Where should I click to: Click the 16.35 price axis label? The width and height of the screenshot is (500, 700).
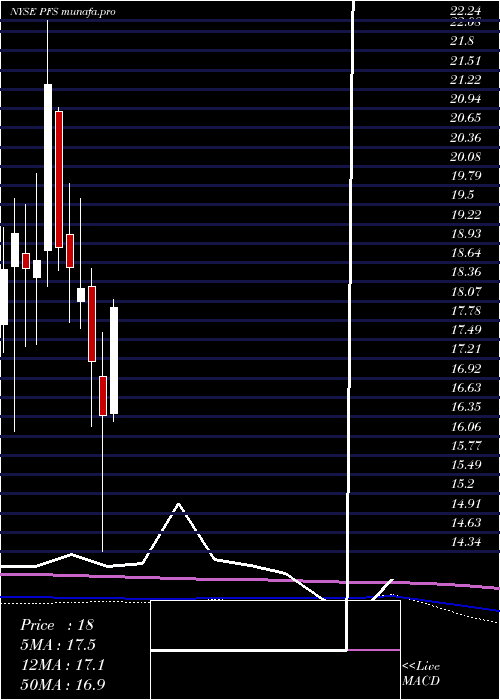(465, 407)
